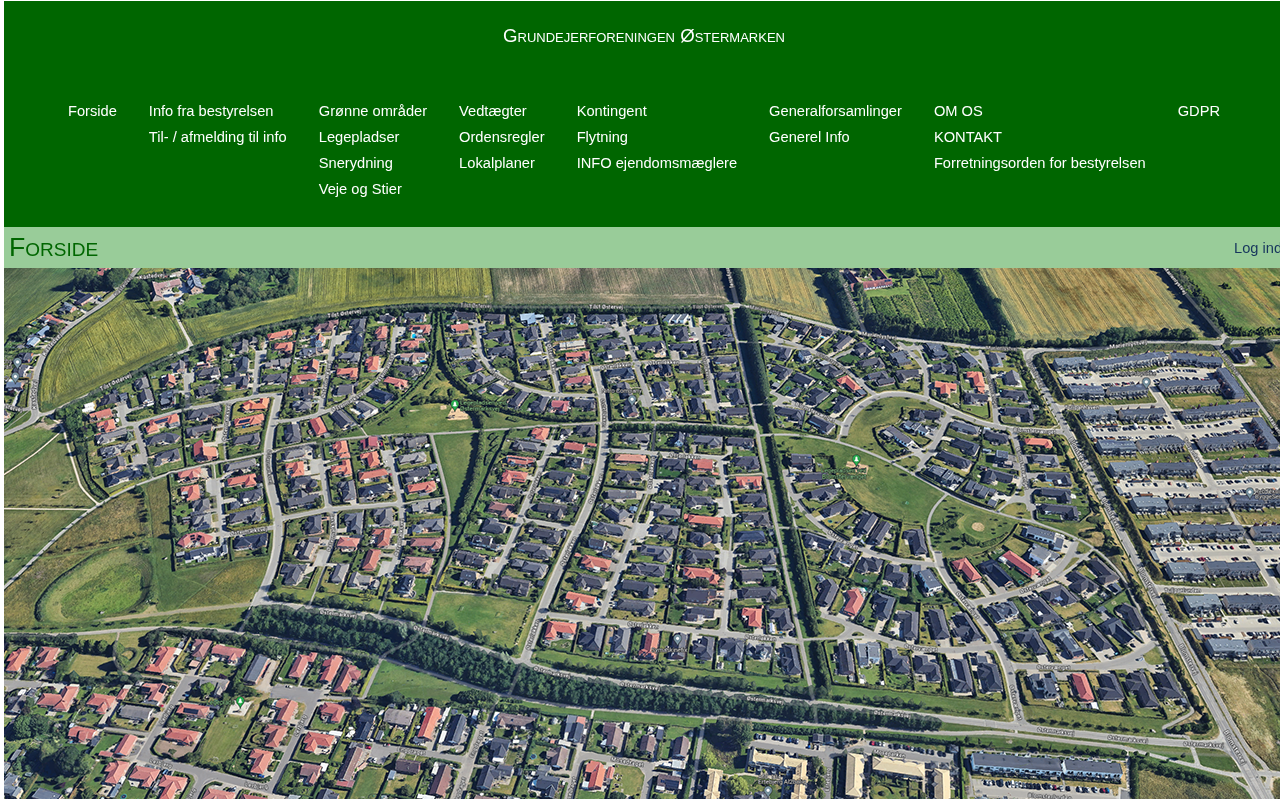
Task: Click the KONTAKT link
Action: click(x=967, y=137)
